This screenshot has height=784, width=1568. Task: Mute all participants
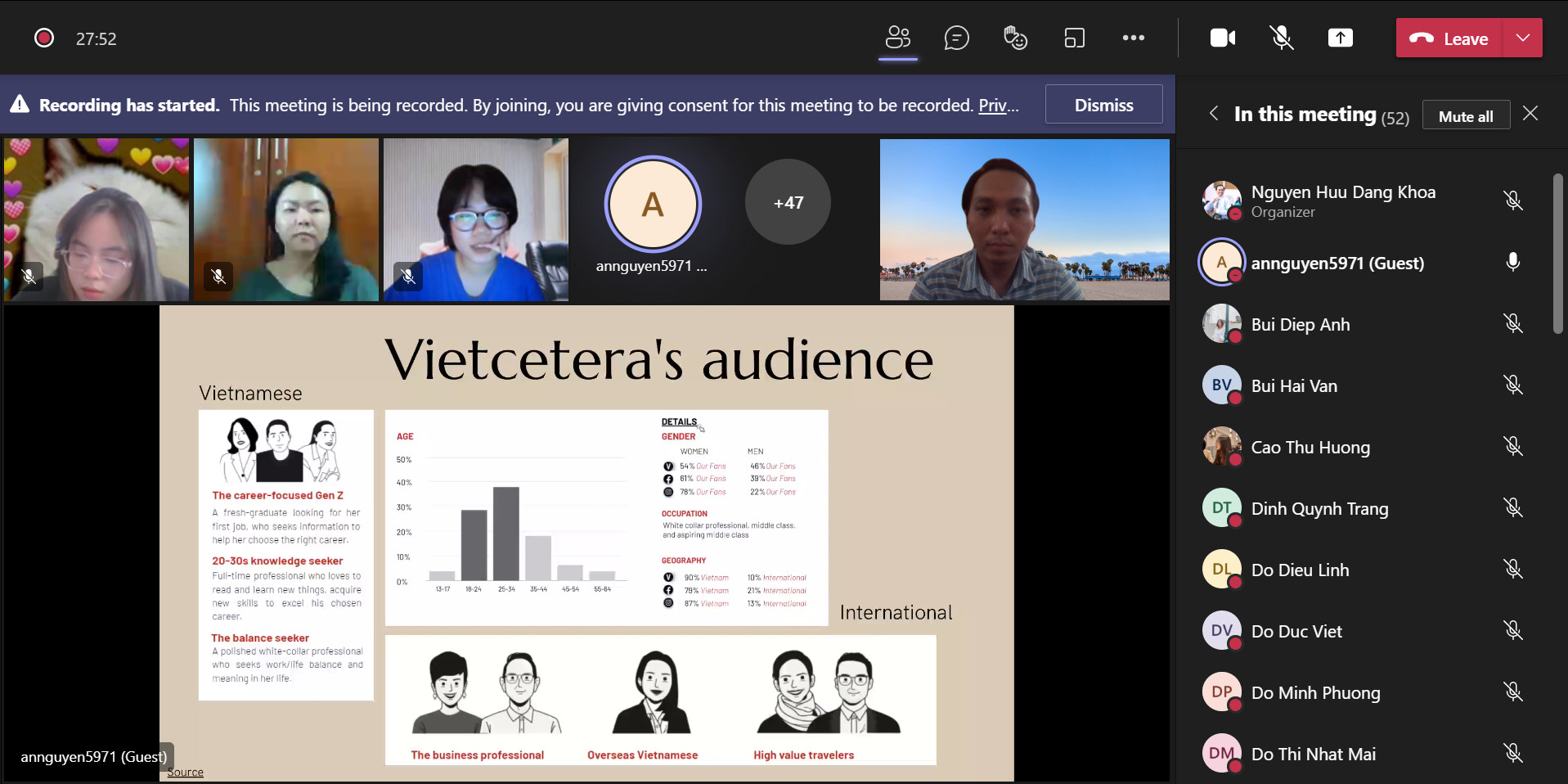[1466, 115]
